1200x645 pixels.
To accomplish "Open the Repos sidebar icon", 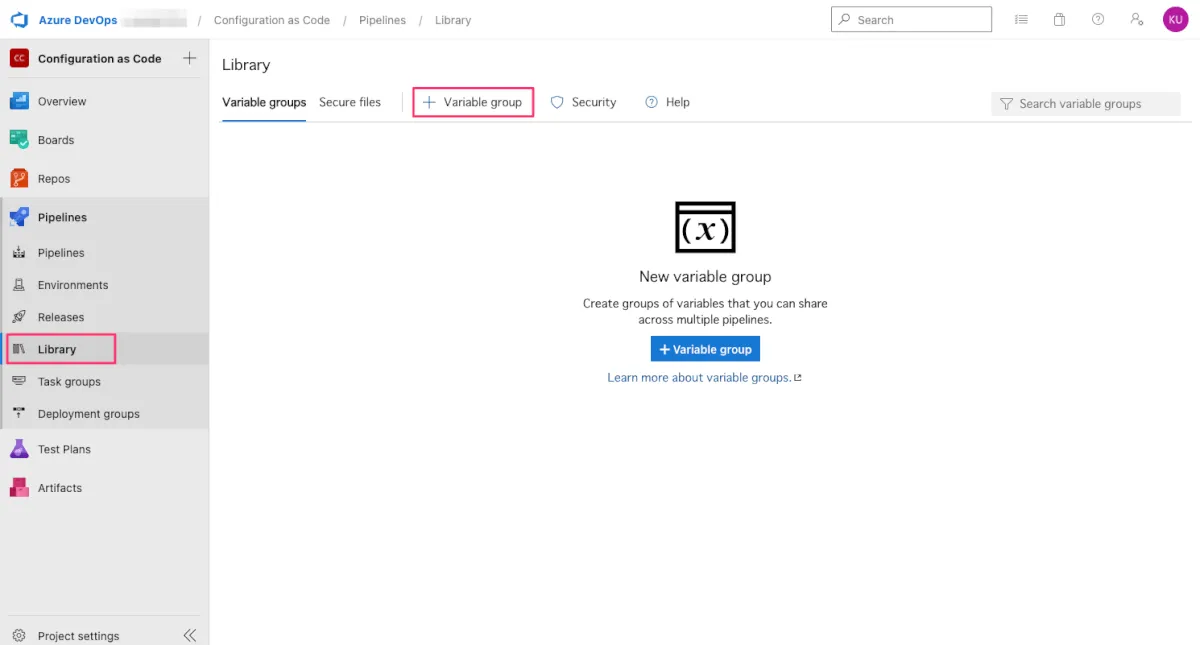I will [19, 179].
